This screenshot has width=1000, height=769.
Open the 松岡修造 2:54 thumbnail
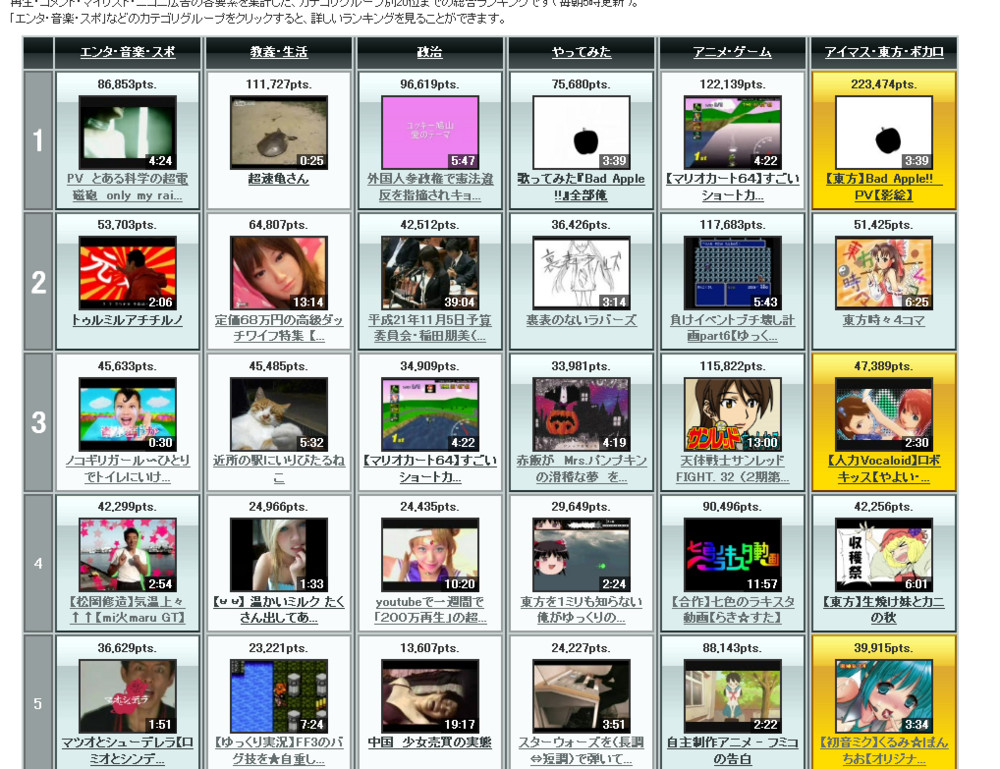pyautogui.click(x=128, y=555)
